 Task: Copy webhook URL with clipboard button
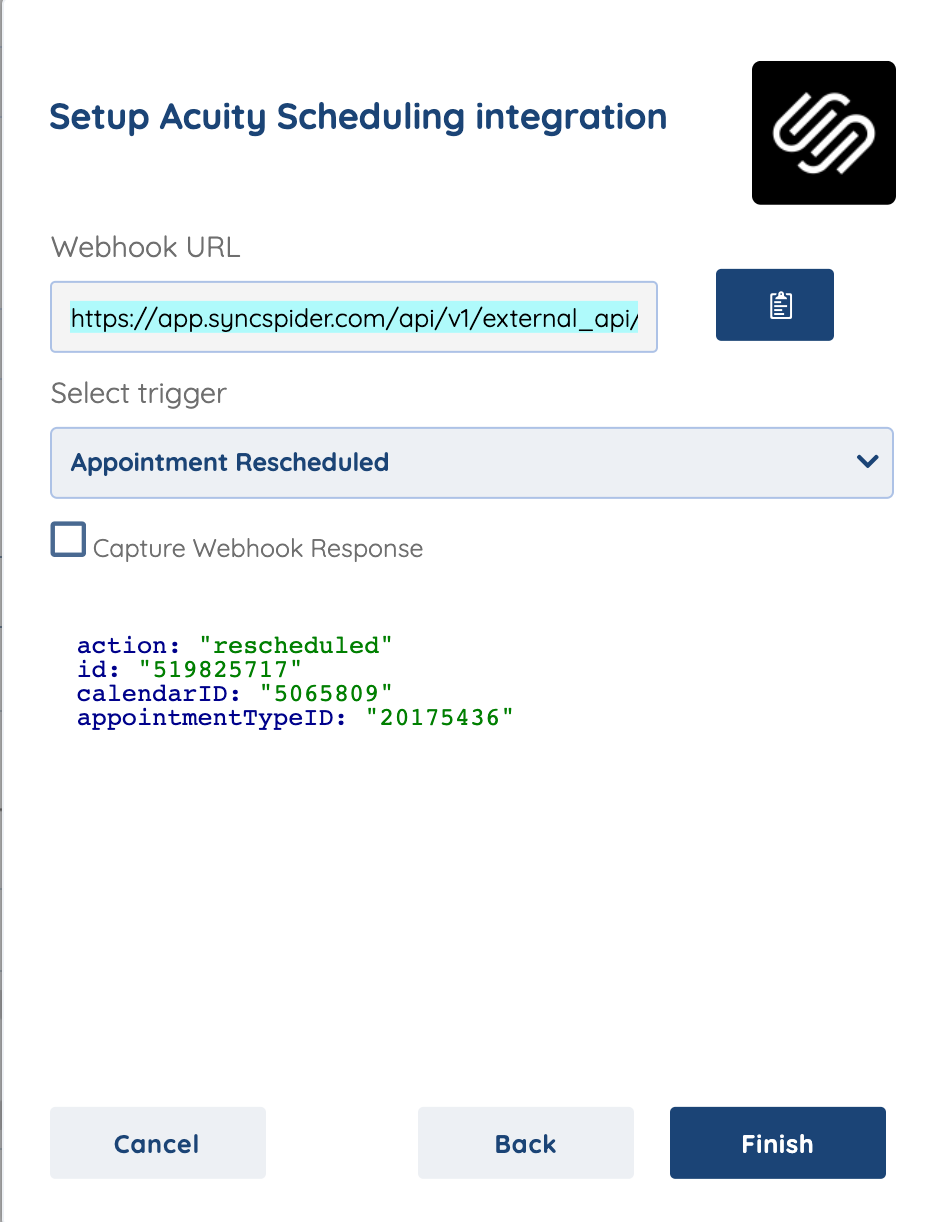click(x=774, y=305)
